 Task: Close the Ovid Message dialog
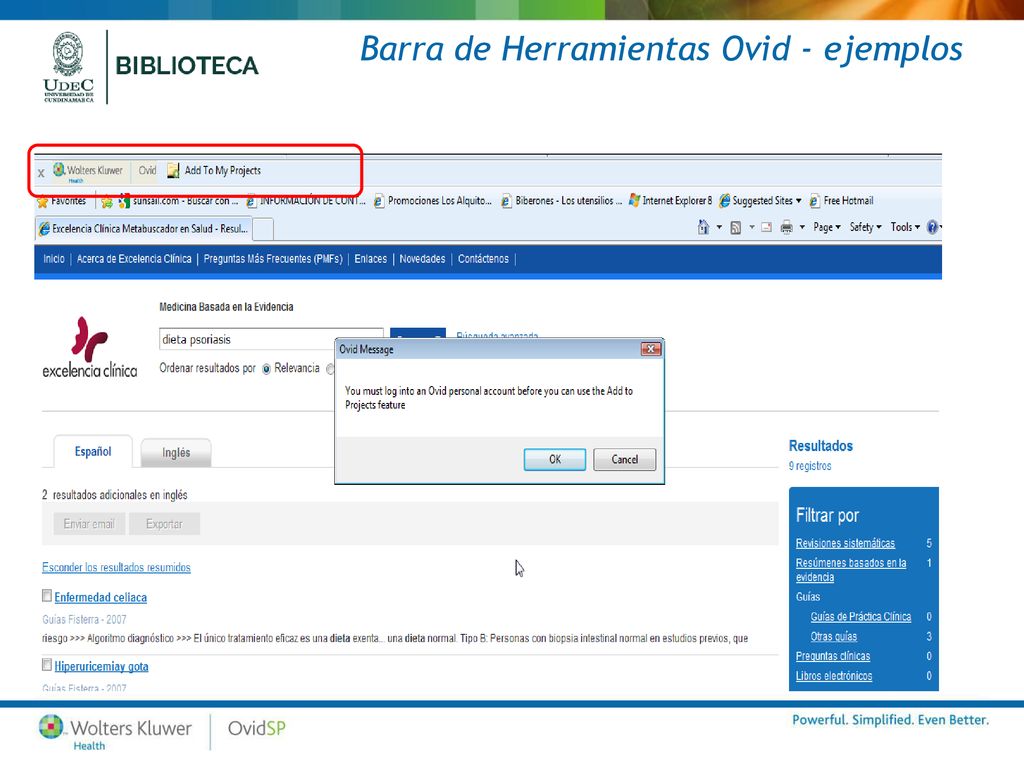coord(650,349)
